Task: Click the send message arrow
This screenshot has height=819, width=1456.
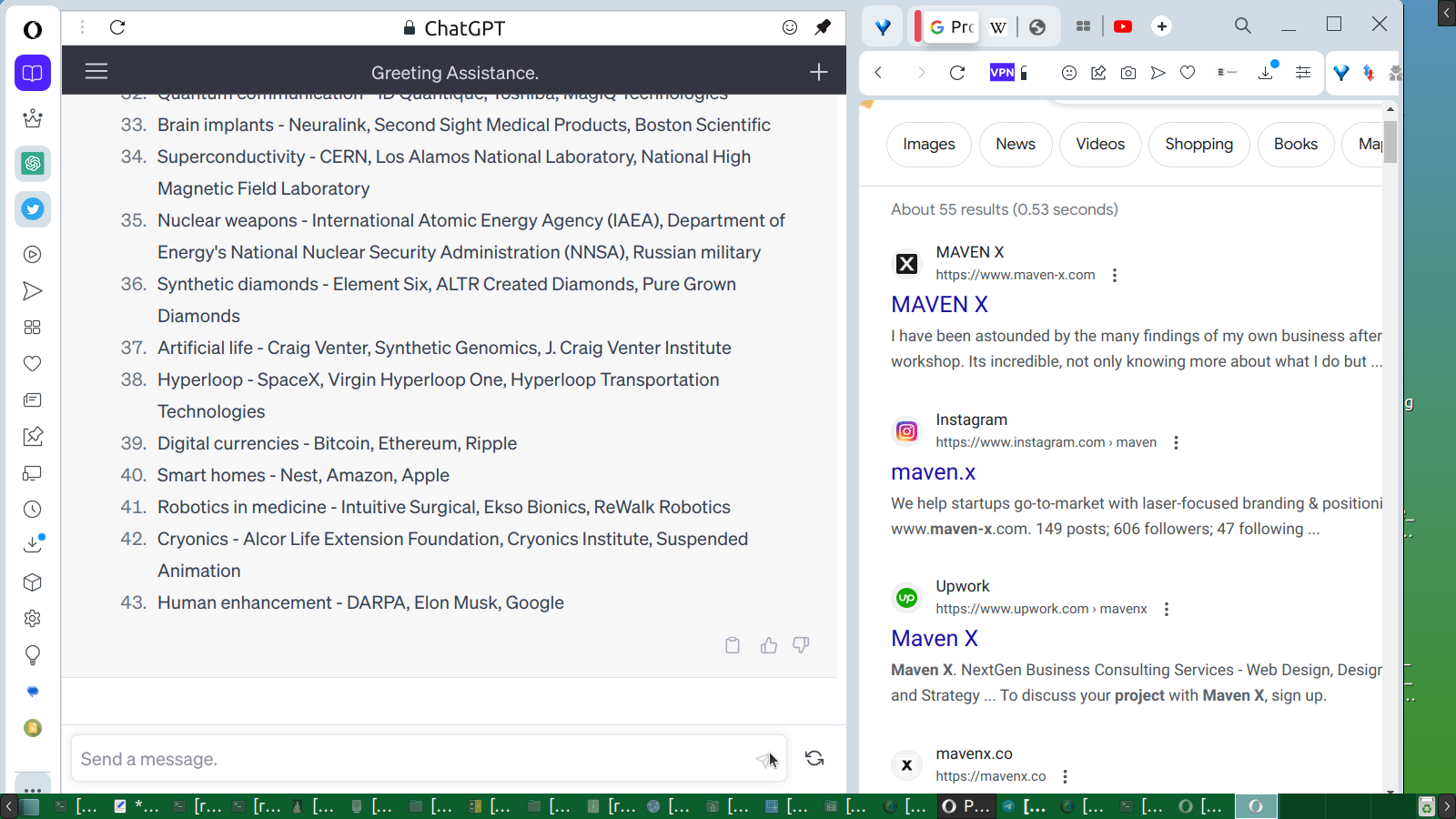Action: point(765,759)
